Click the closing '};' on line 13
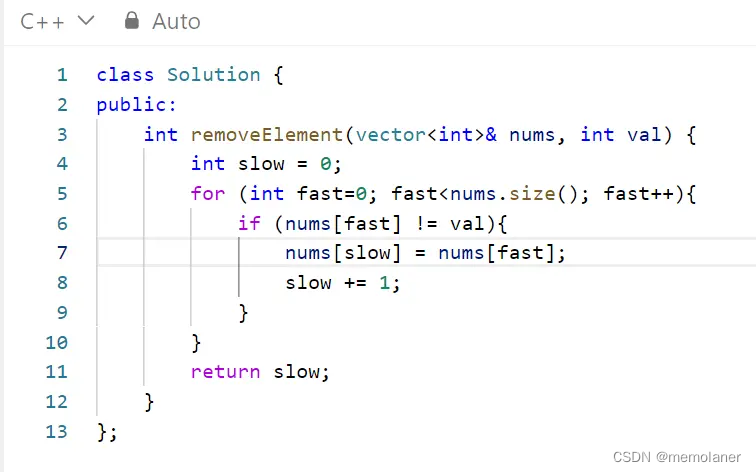 [107, 432]
